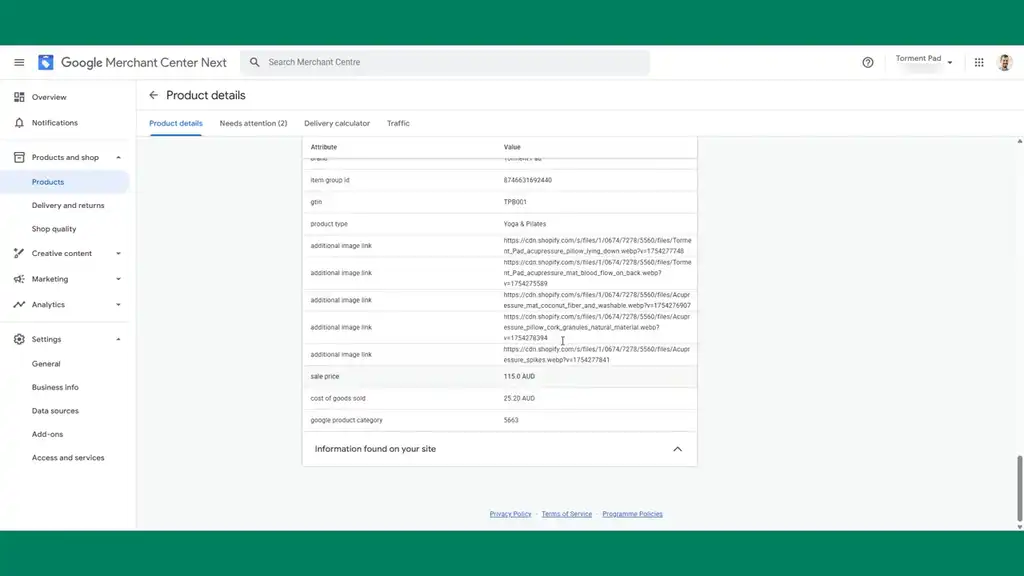Click the Settings gear icon

point(19,339)
